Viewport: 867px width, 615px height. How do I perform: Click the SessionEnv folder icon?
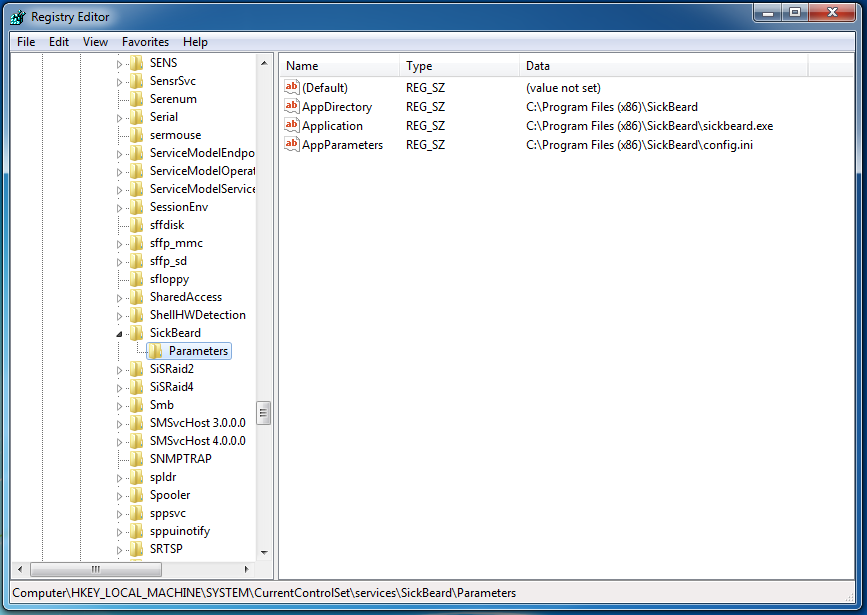point(137,207)
